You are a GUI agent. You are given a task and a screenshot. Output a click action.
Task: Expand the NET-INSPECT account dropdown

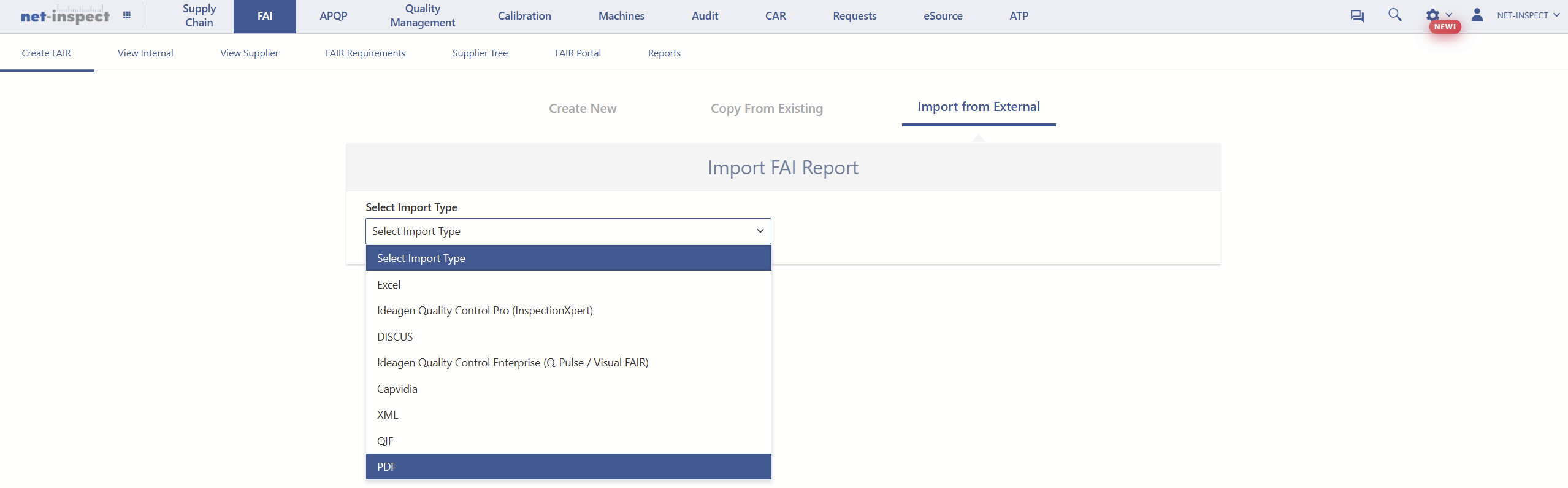point(1528,15)
